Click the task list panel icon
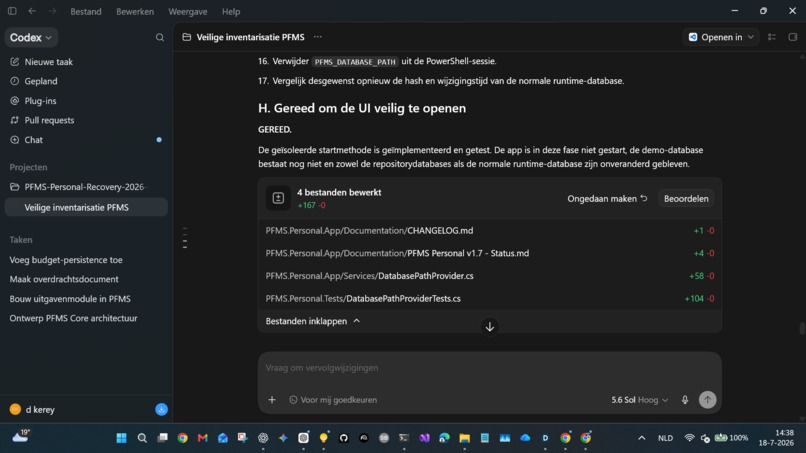The image size is (806, 453). [x=772, y=37]
